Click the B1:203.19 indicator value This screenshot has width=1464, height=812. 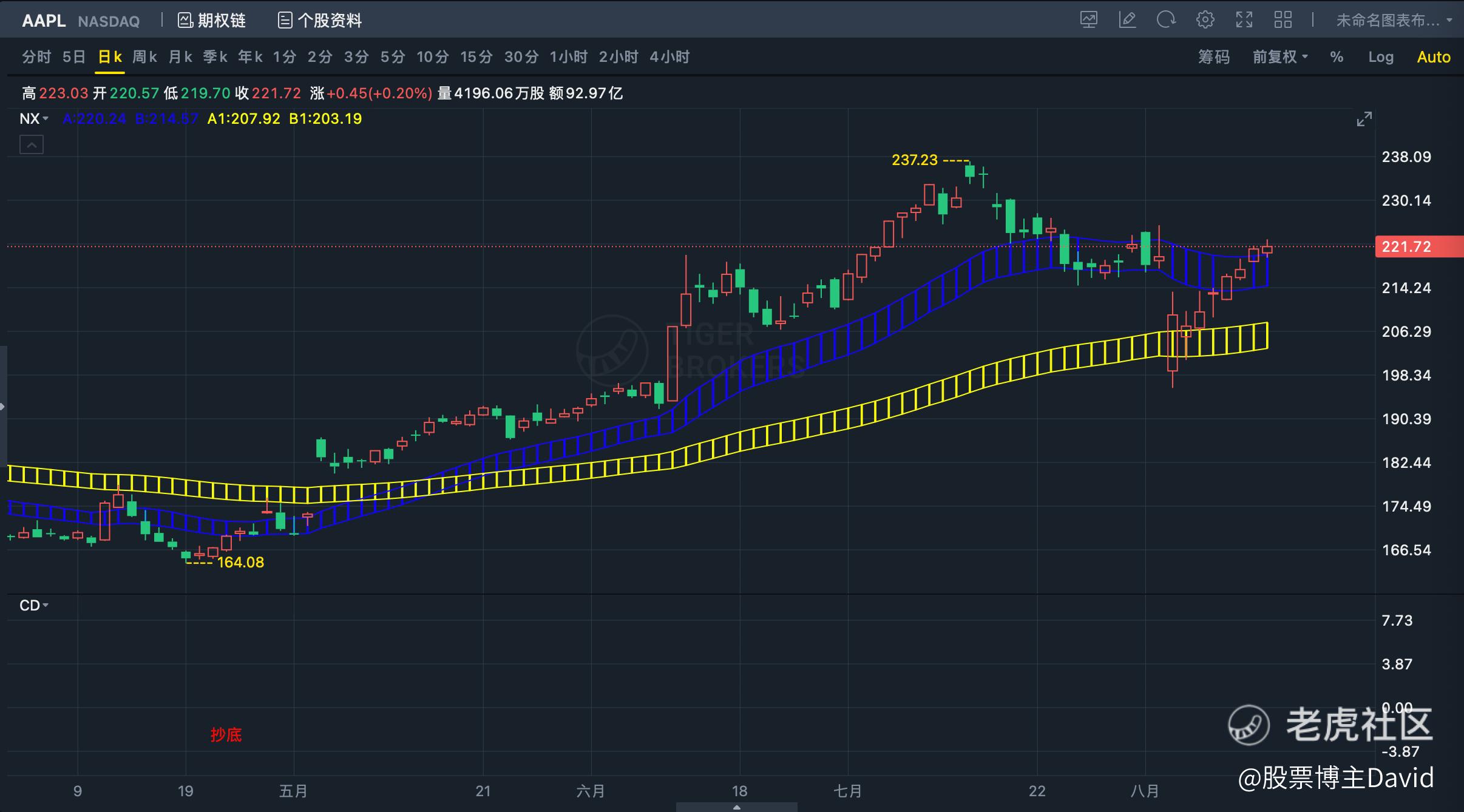325,119
